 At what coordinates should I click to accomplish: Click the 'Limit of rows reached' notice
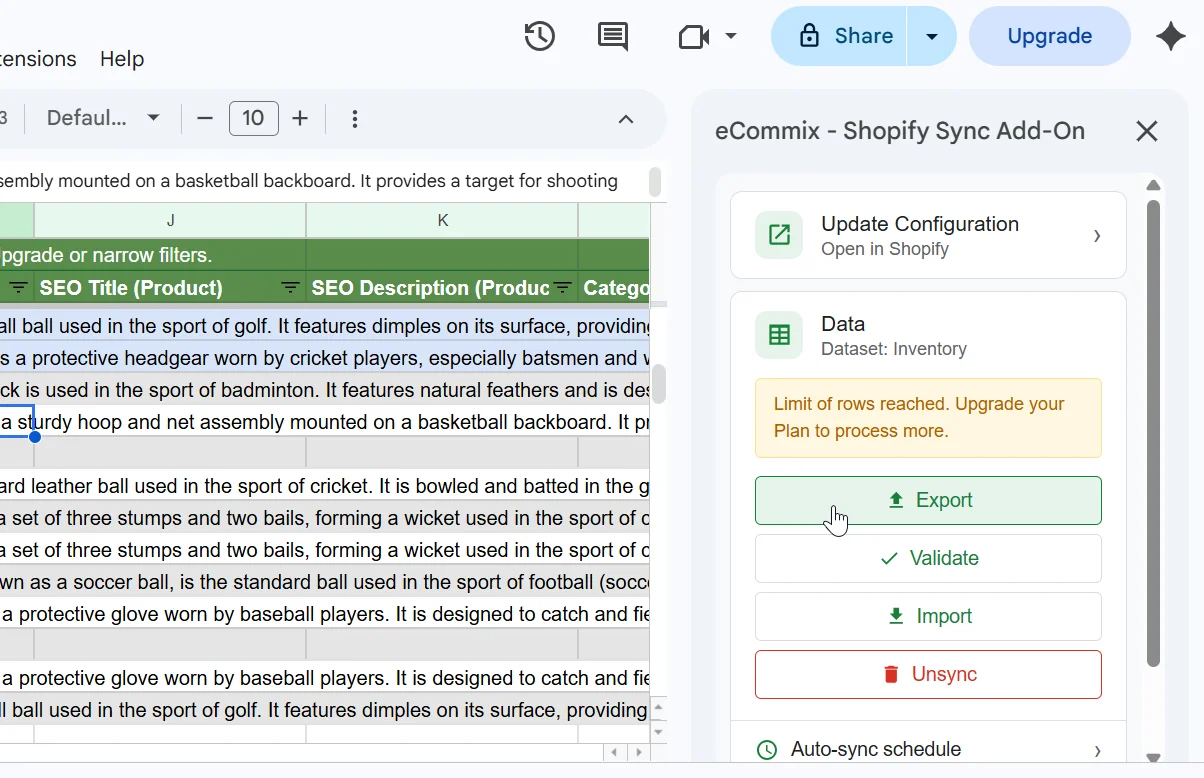coord(928,418)
